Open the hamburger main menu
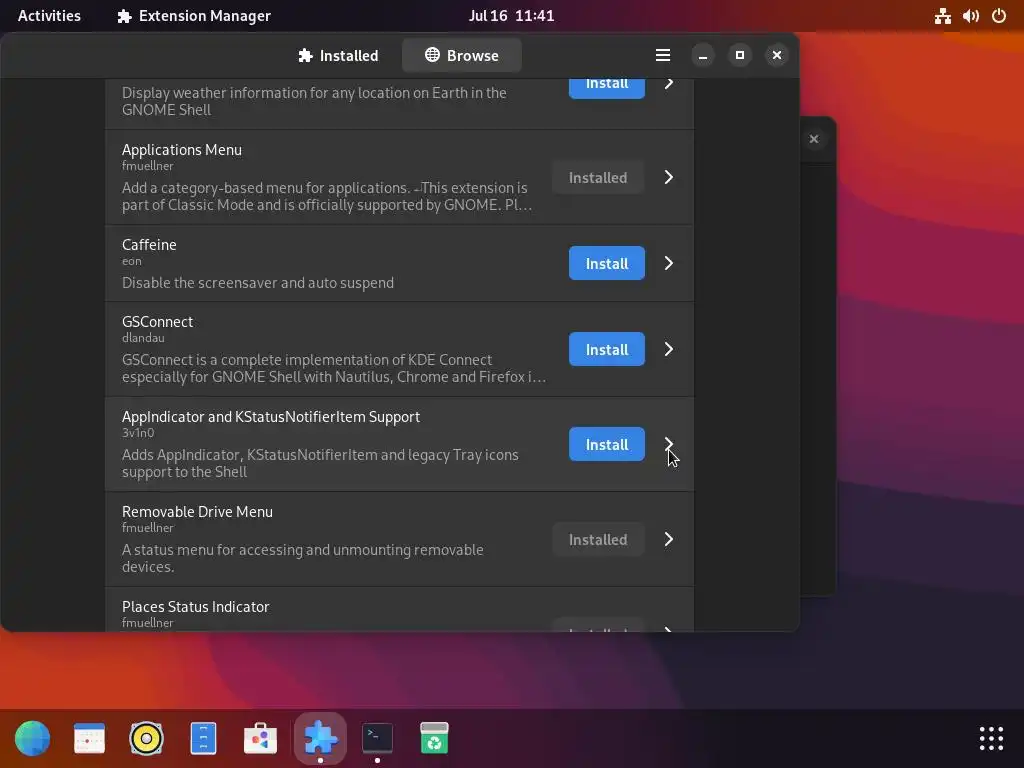Image resolution: width=1024 pixels, height=768 pixels. tap(663, 56)
